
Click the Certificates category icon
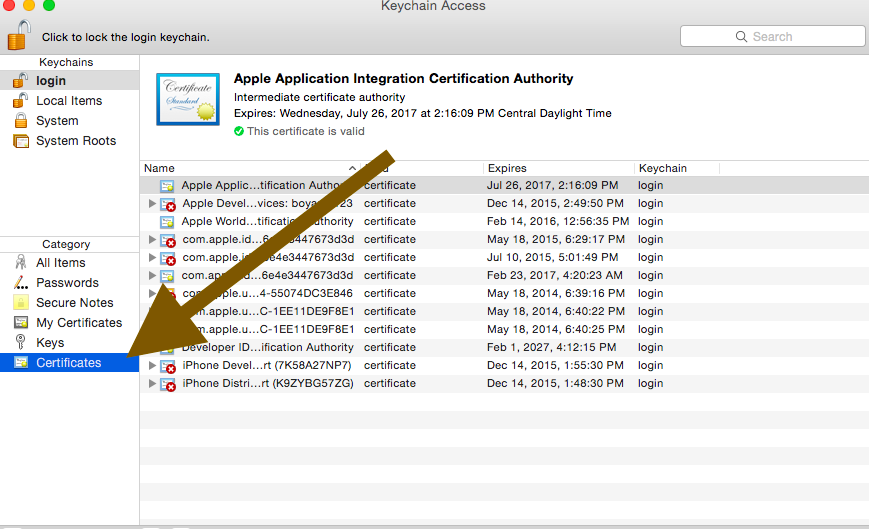coord(21,362)
